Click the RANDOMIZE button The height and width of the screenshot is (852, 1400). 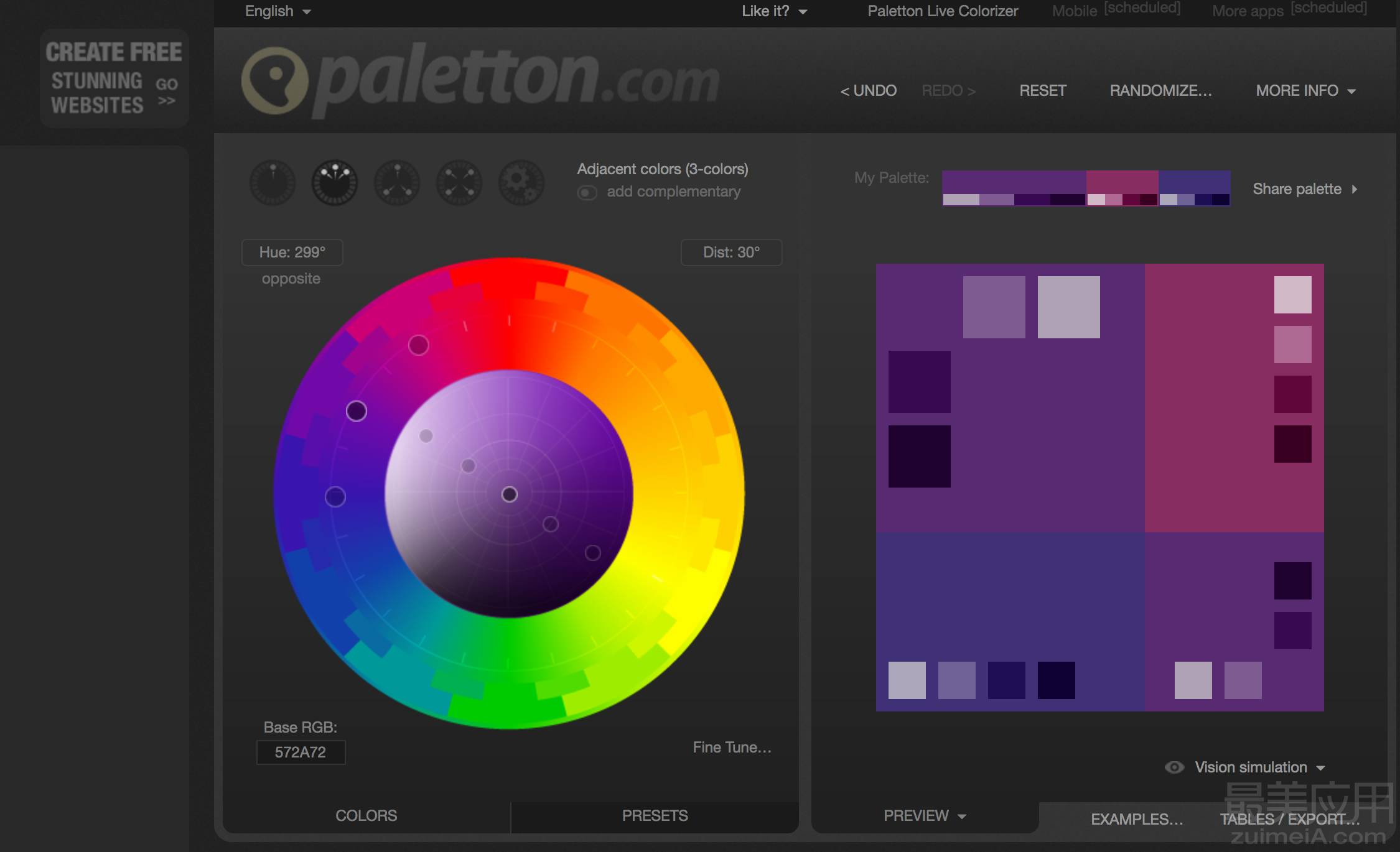(x=1161, y=91)
